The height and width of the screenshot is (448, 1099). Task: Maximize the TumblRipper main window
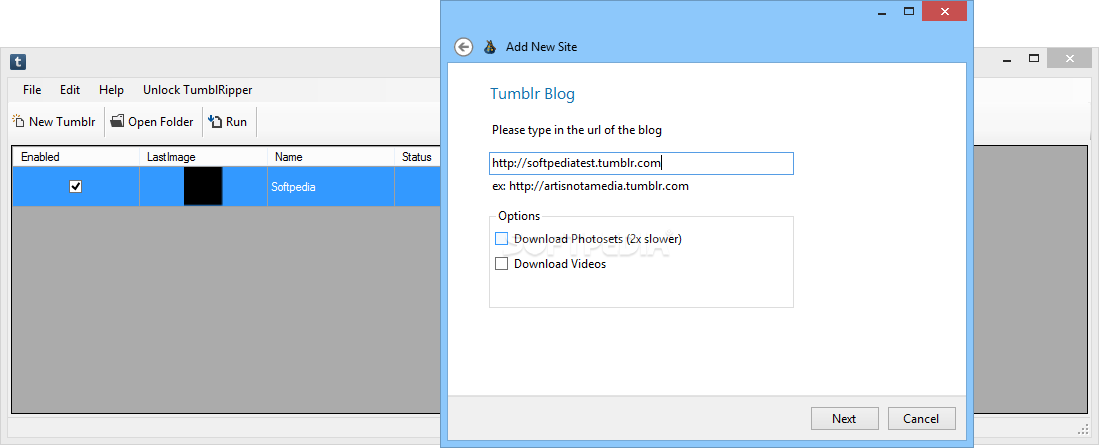(x=1034, y=59)
